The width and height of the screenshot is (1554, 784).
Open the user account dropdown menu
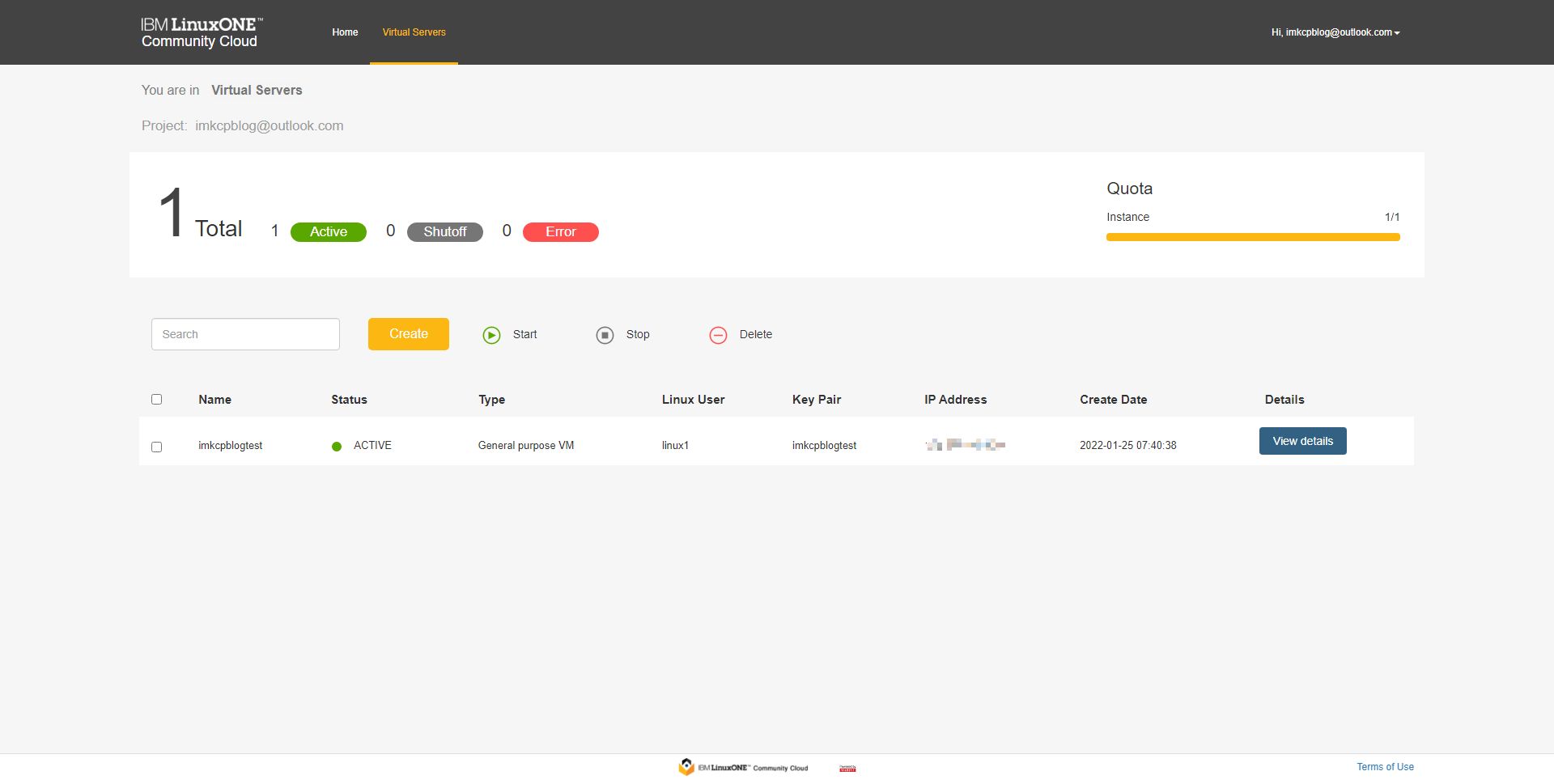tap(1335, 32)
